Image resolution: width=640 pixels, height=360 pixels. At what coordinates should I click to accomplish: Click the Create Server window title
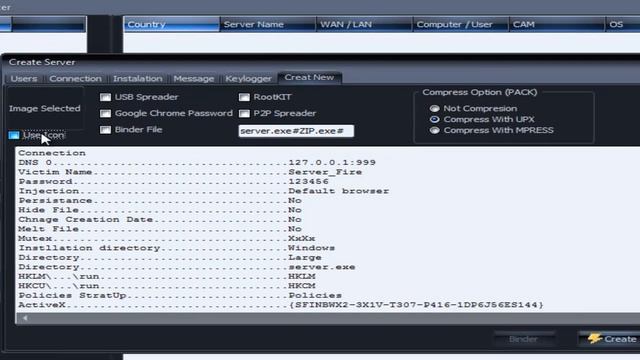tap(42, 62)
